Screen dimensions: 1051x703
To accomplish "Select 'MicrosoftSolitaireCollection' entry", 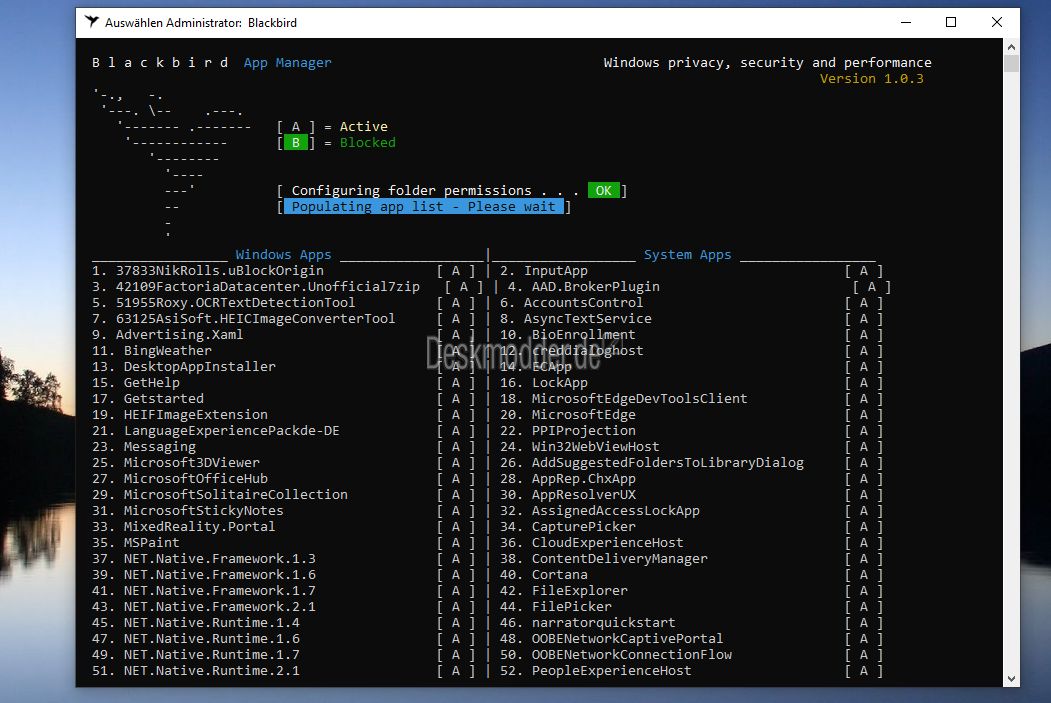I will 235,495.
